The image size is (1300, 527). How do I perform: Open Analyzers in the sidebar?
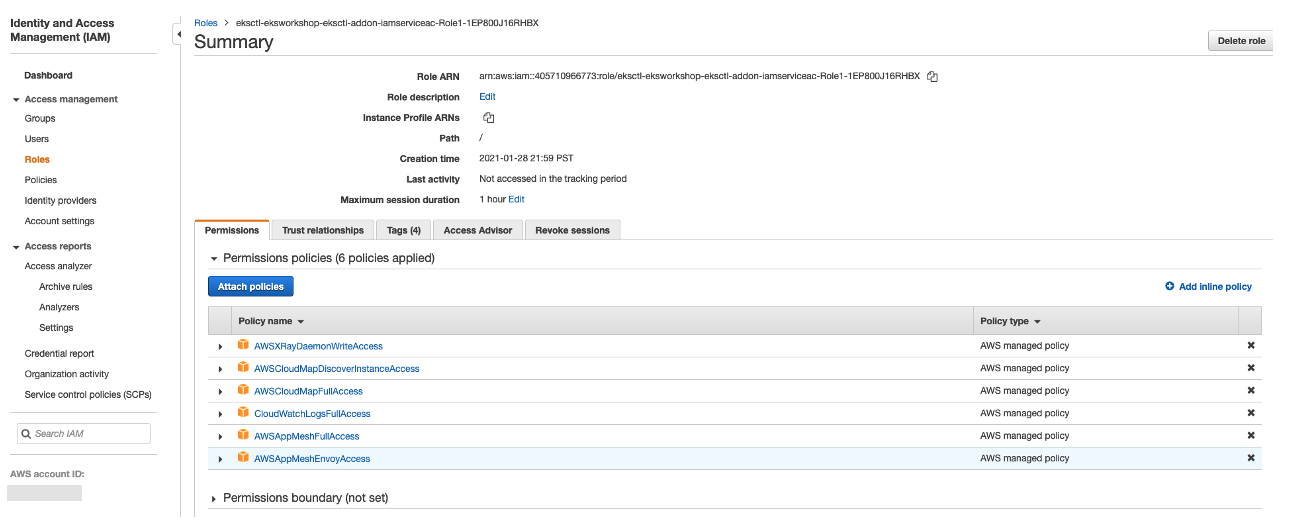[x=59, y=307]
